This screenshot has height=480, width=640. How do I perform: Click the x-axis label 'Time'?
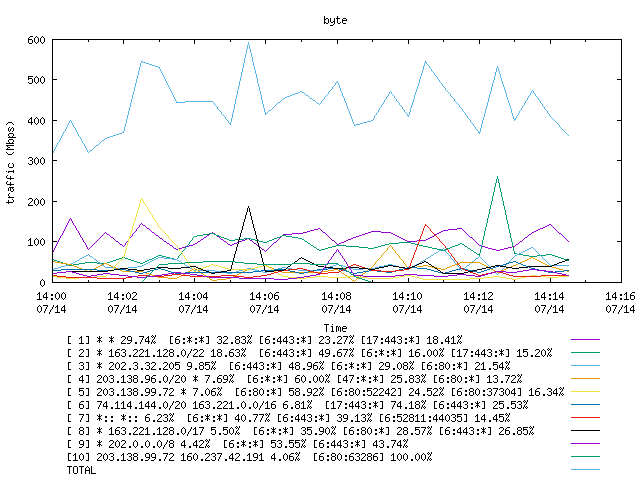[335, 328]
